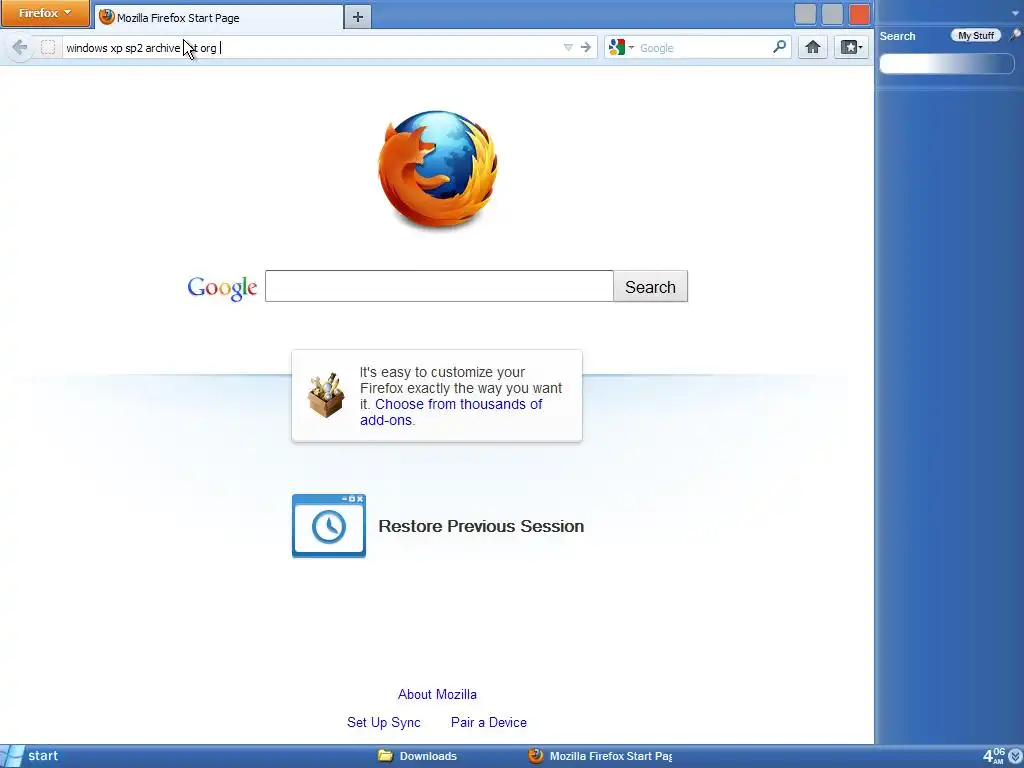Click the Go arrow in address bar
Image resolution: width=1024 pixels, height=768 pixels.
pyautogui.click(x=586, y=48)
